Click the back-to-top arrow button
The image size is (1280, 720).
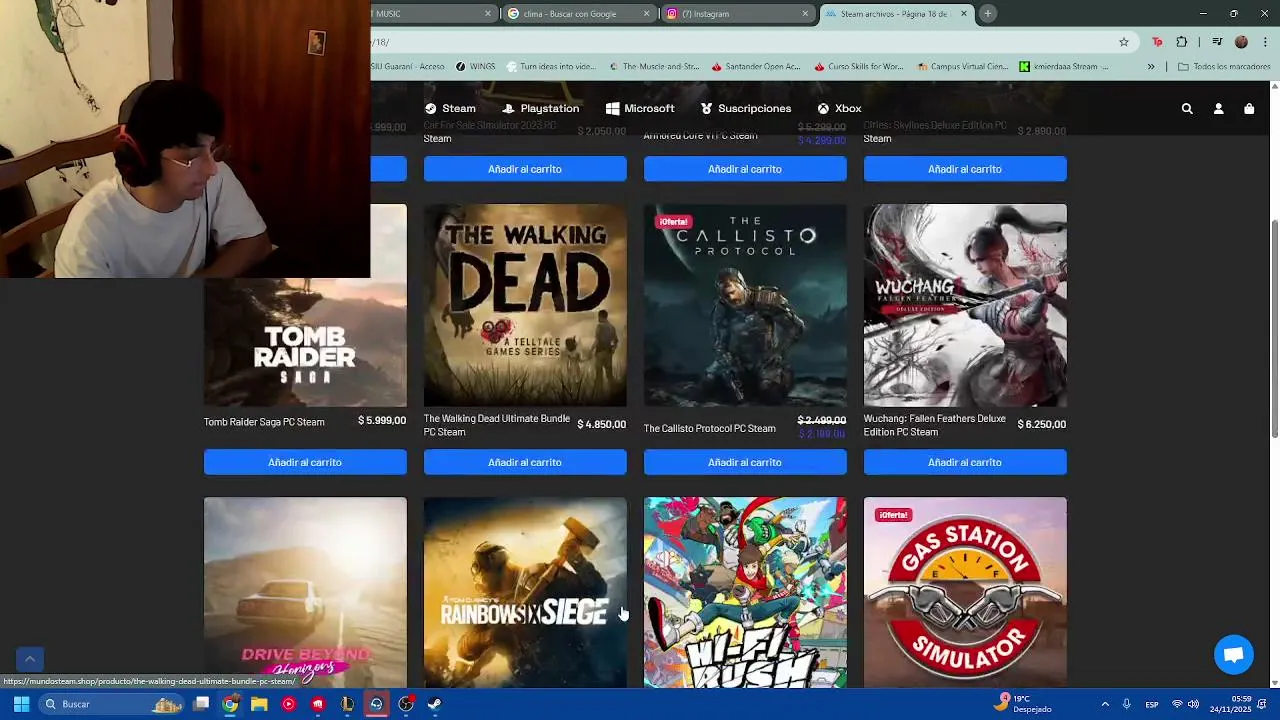(x=30, y=659)
